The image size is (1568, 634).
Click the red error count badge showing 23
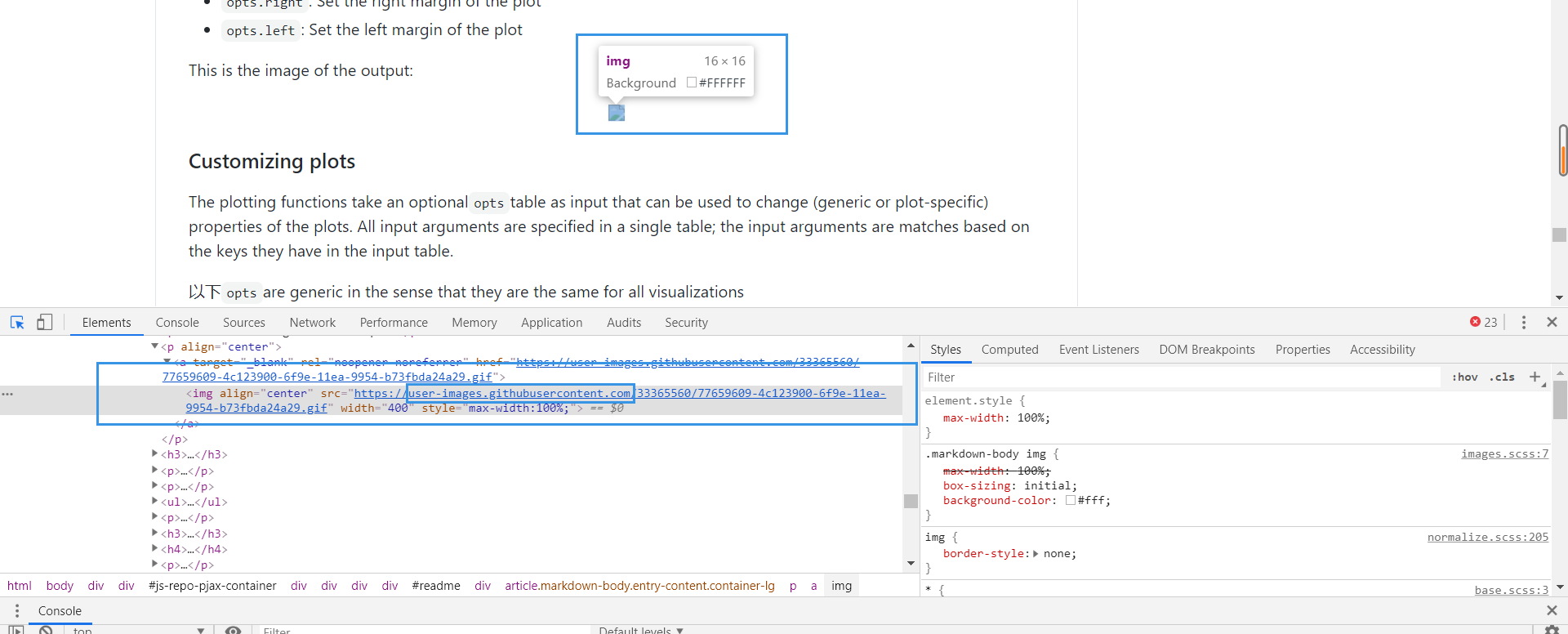coord(1484,322)
